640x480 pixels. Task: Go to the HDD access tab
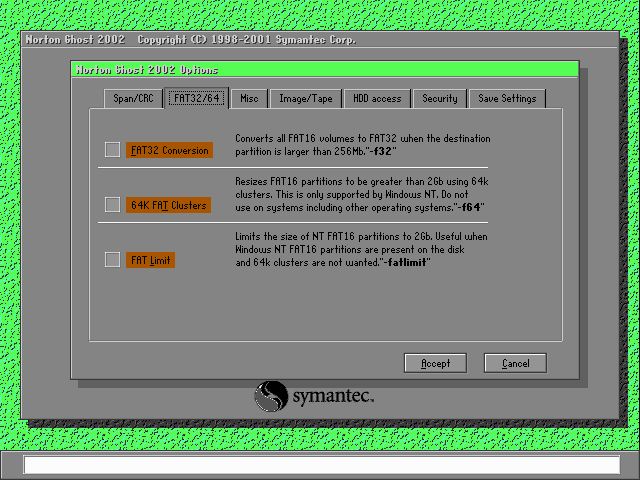(377, 98)
